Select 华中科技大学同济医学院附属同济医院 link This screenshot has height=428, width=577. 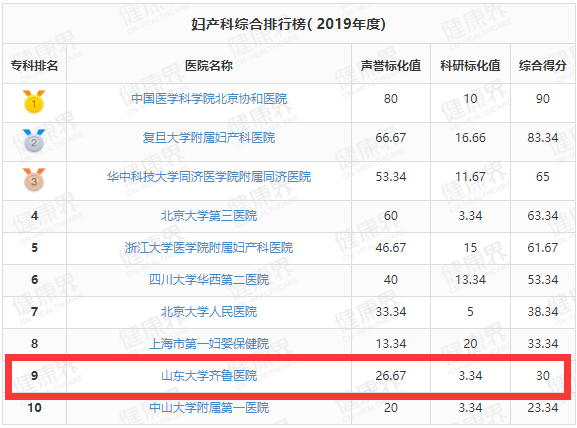point(209,177)
